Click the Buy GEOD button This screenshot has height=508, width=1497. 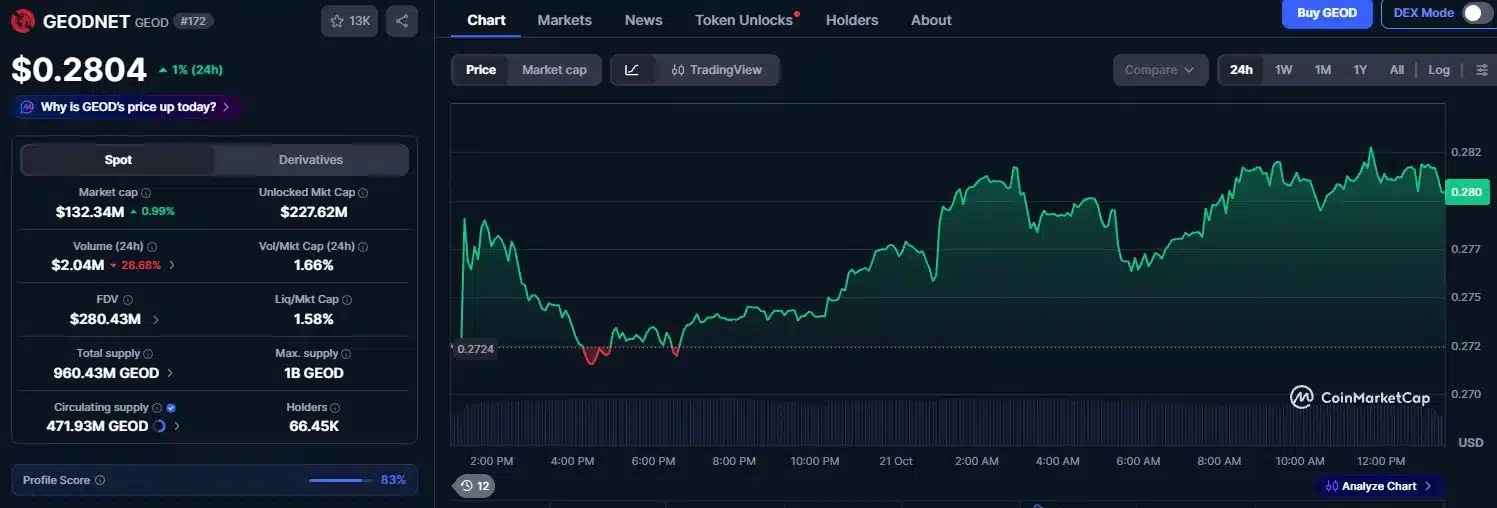[x=1327, y=13]
